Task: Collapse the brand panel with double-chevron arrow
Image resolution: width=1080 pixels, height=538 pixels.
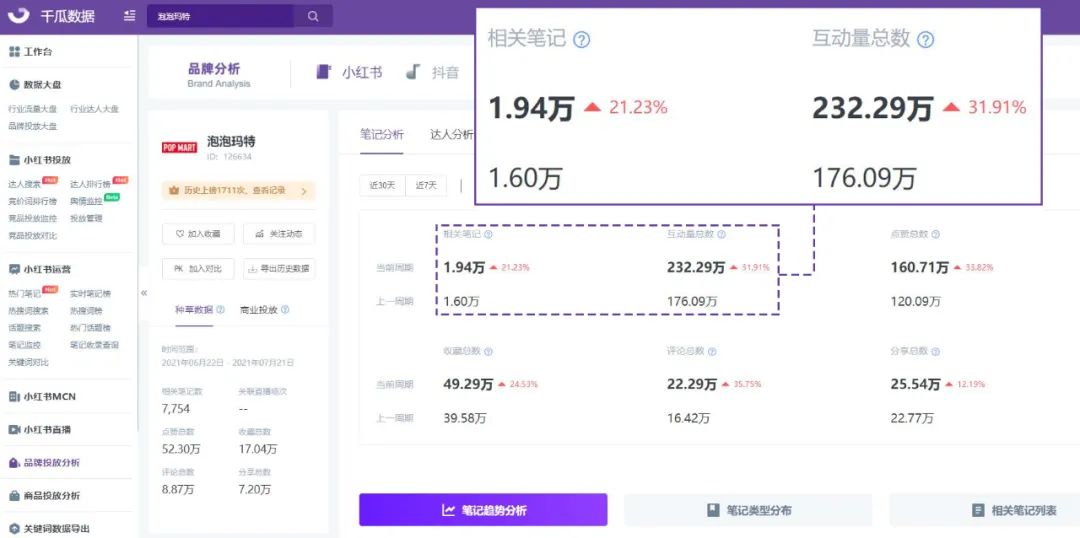Action: click(143, 292)
